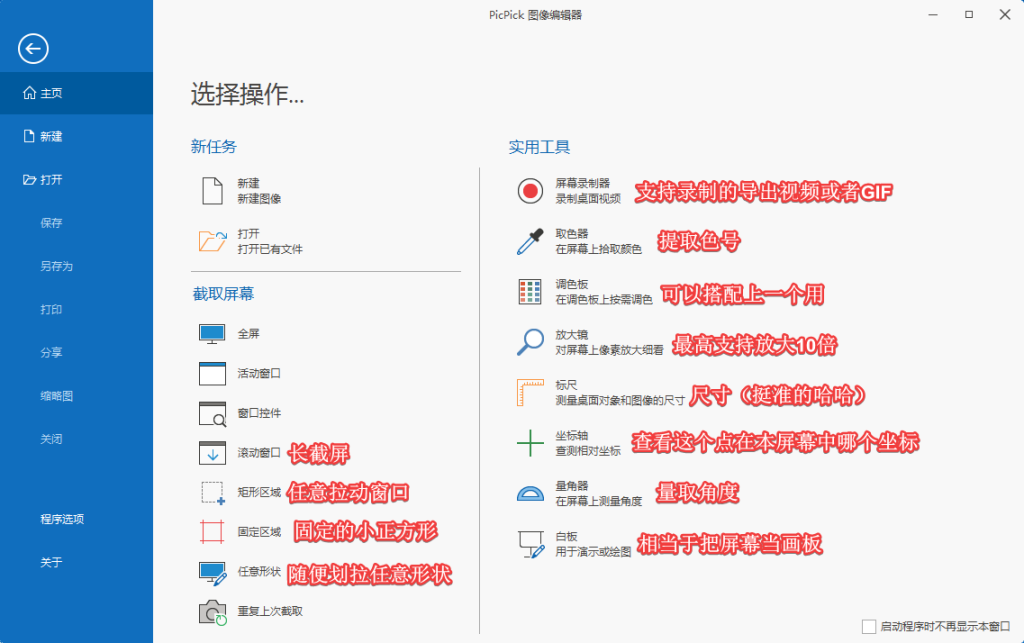This screenshot has height=643, width=1024.
Task: Select the 窗口控件 capture icon
Action: [212, 413]
